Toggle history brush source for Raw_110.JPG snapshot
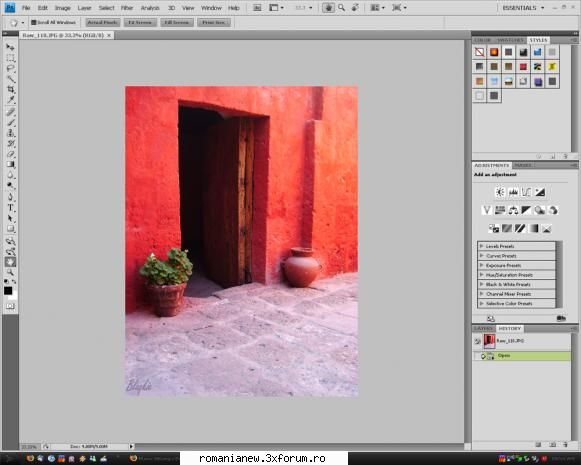 click(x=478, y=341)
